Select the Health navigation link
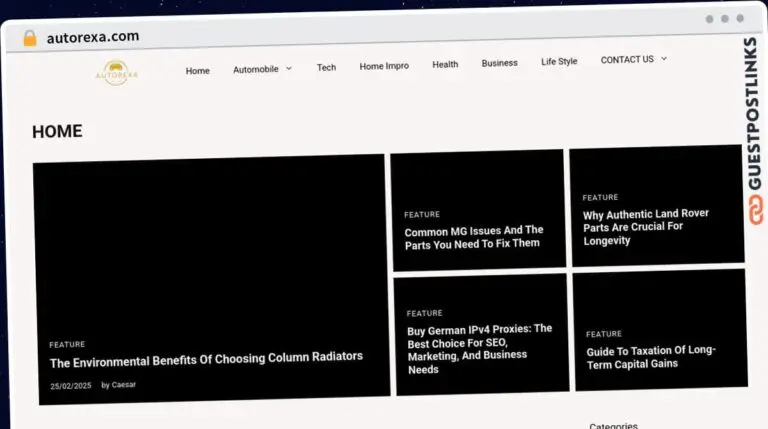 pos(445,64)
